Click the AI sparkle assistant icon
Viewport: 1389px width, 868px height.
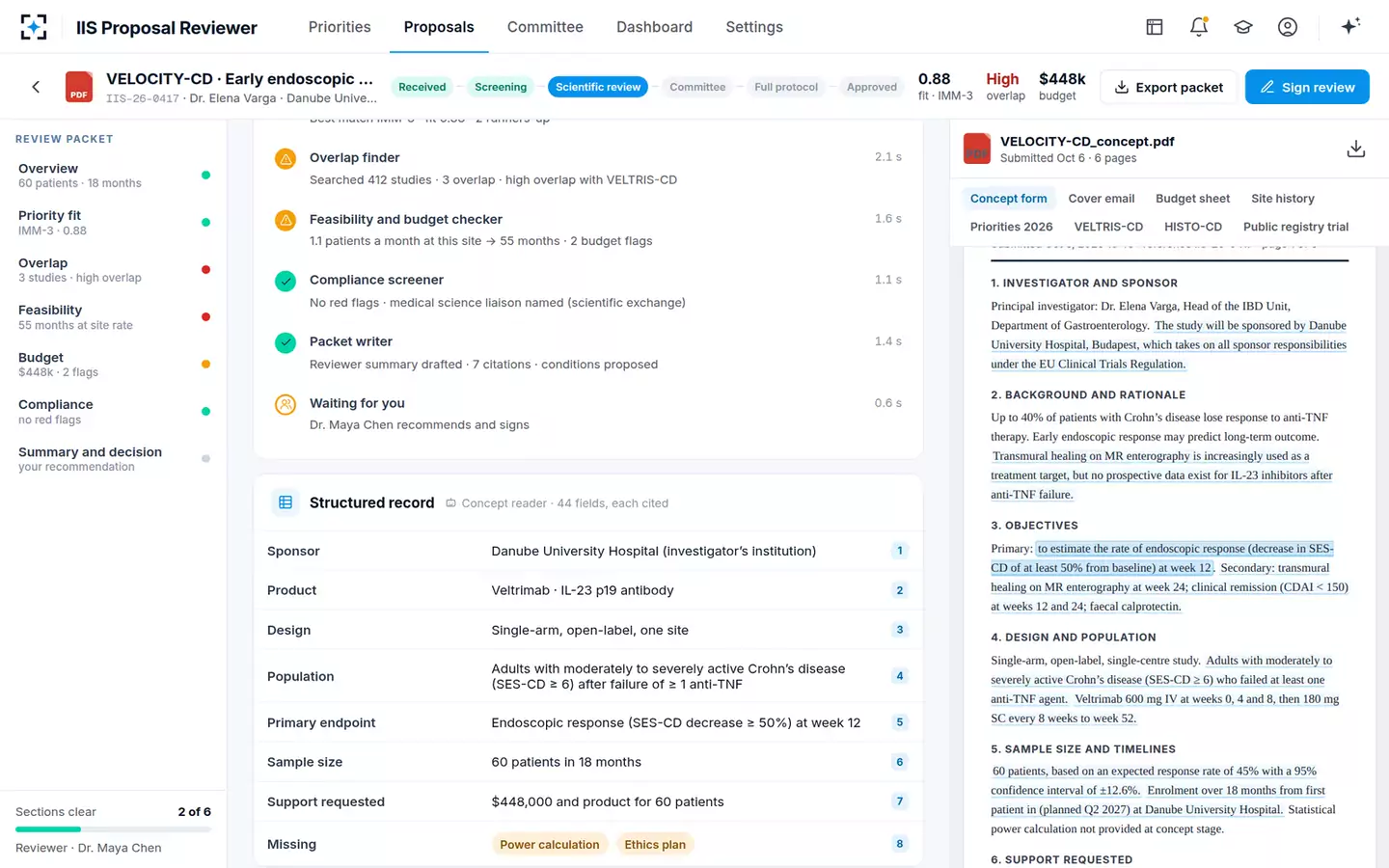(1350, 26)
